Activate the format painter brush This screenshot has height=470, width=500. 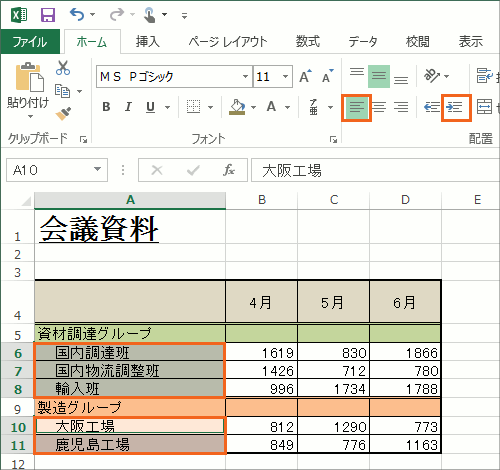(63, 113)
